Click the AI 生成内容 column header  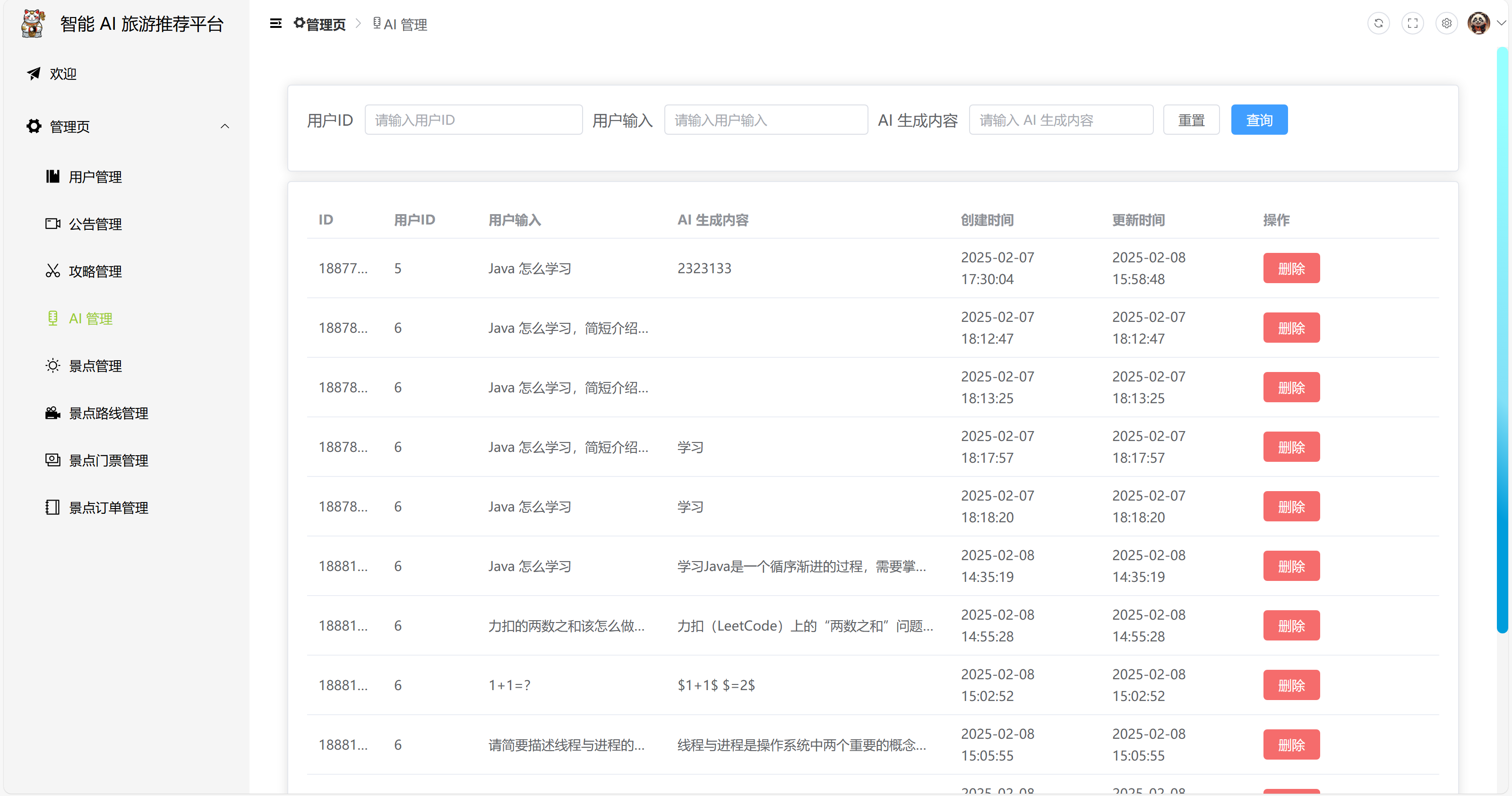coord(713,219)
